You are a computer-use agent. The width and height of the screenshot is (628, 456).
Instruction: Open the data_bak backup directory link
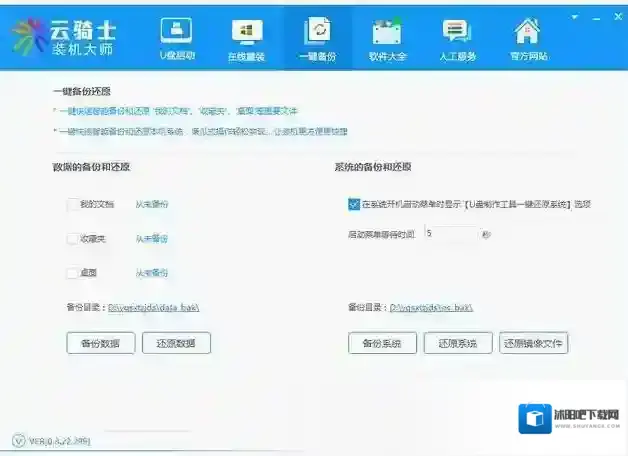153,307
